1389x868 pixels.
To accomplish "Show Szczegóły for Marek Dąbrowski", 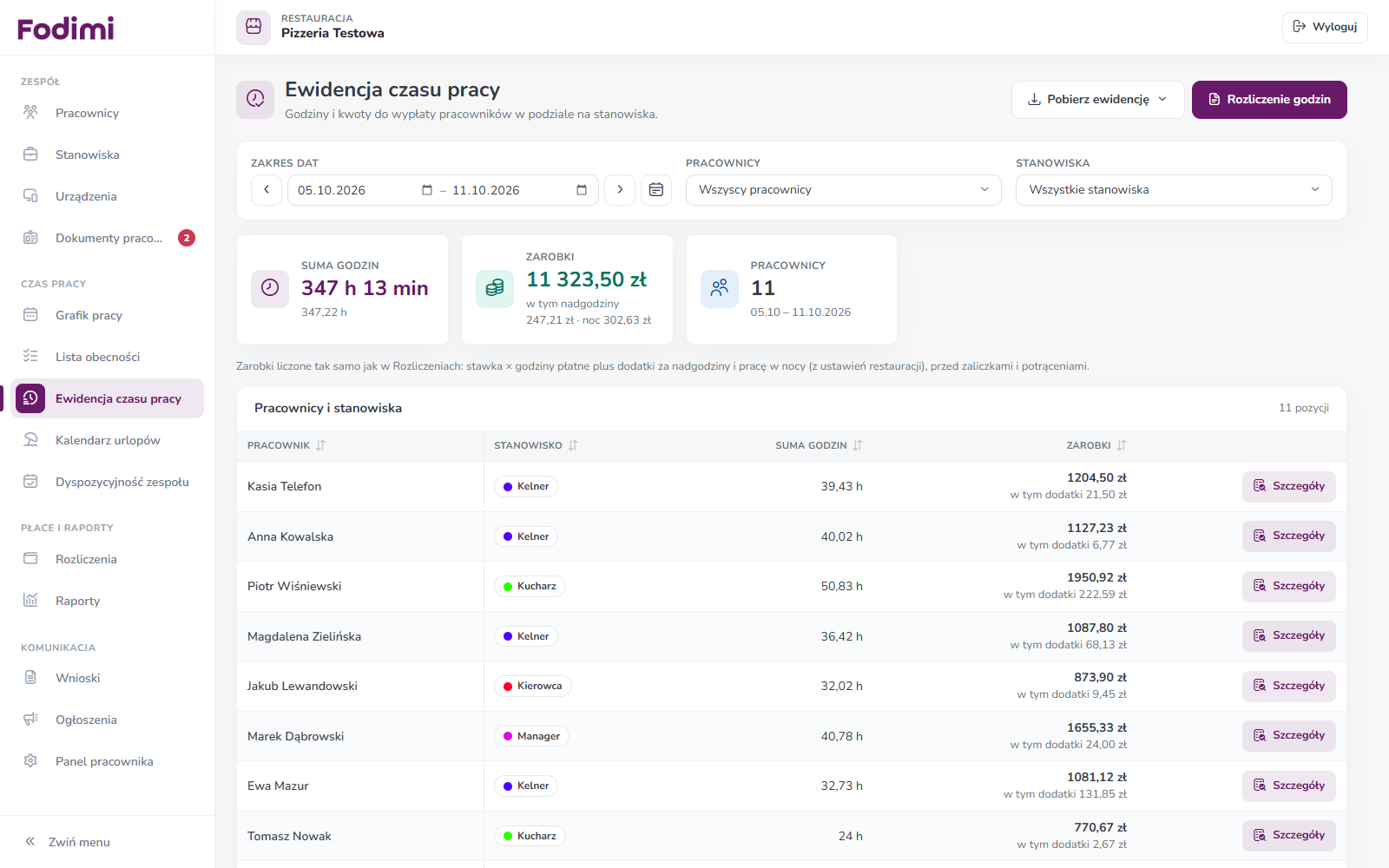I will tap(1289, 735).
